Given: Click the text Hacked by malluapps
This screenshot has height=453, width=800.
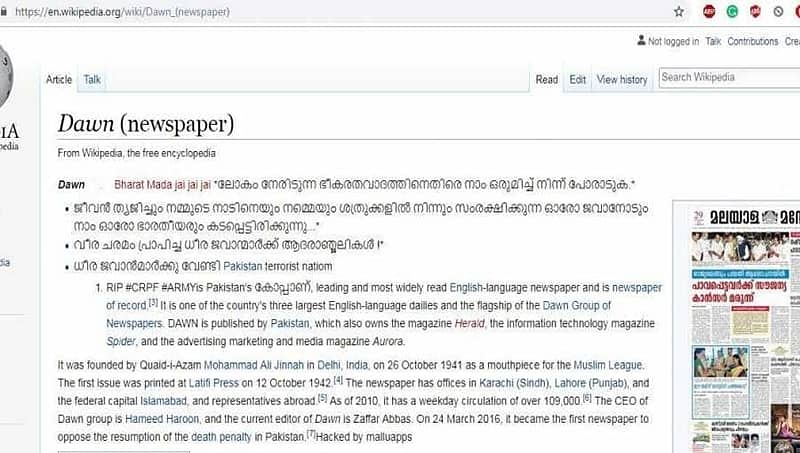Looking at the screenshot, I should [x=364, y=437].
